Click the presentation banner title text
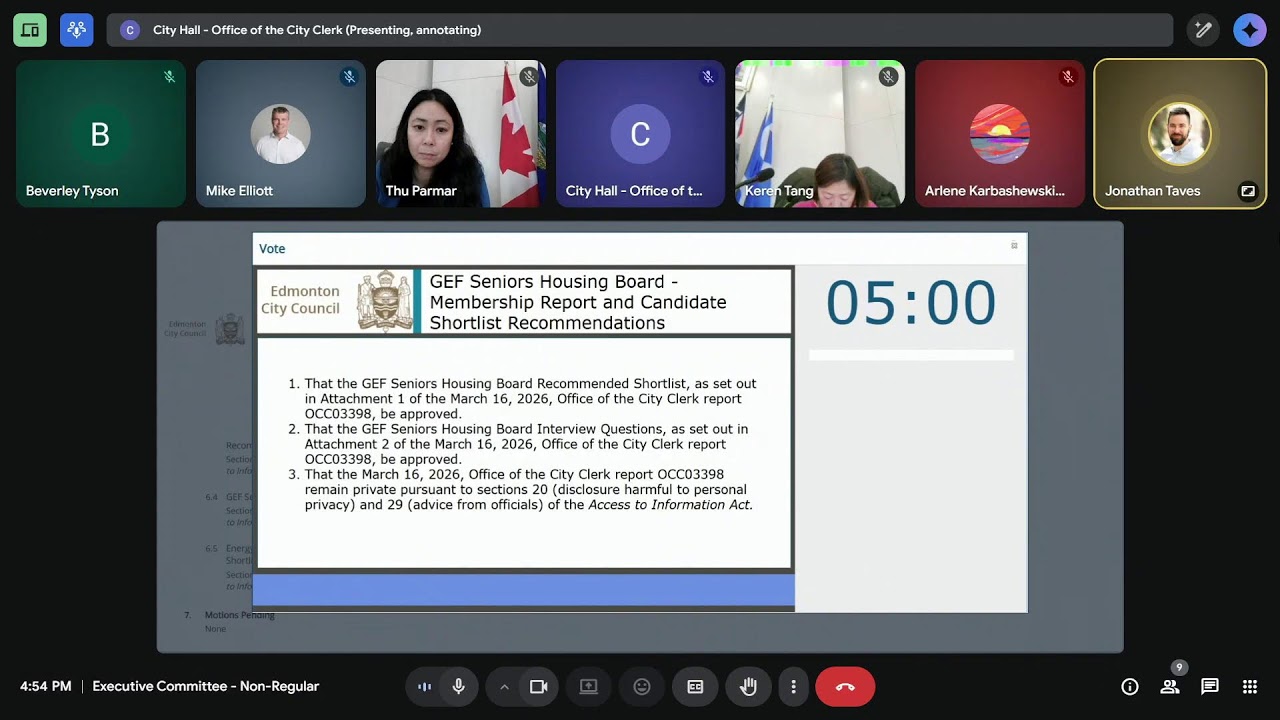The height and width of the screenshot is (720, 1280). pos(317,30)
